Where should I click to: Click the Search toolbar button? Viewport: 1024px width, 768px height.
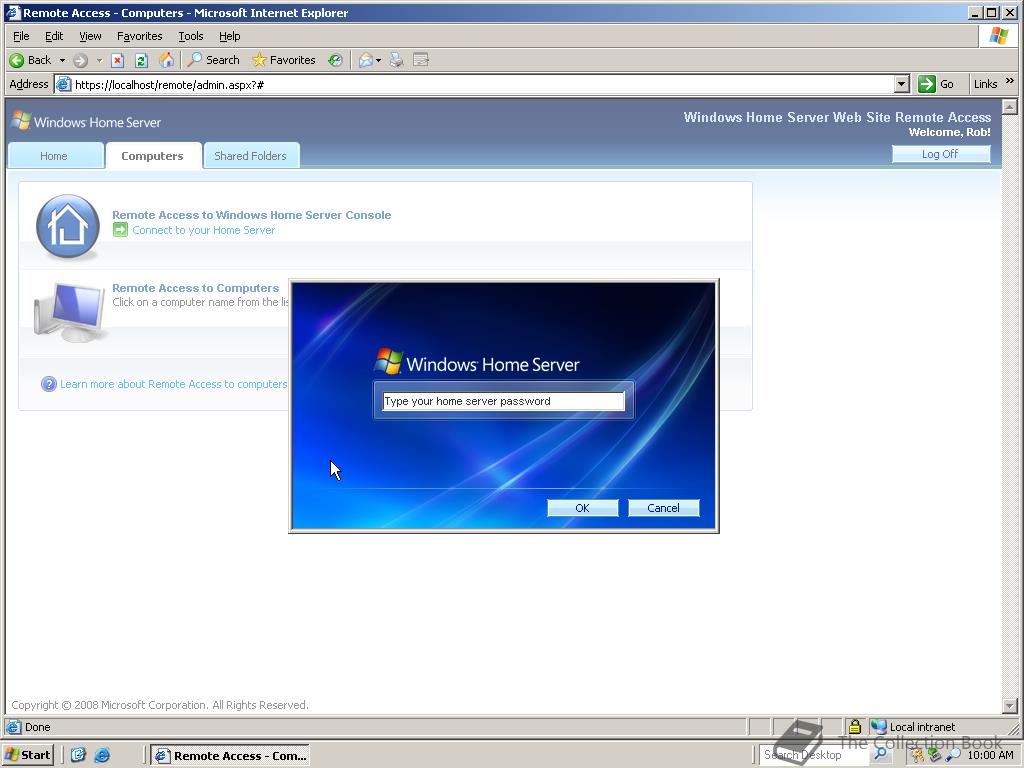coord(214,60)
